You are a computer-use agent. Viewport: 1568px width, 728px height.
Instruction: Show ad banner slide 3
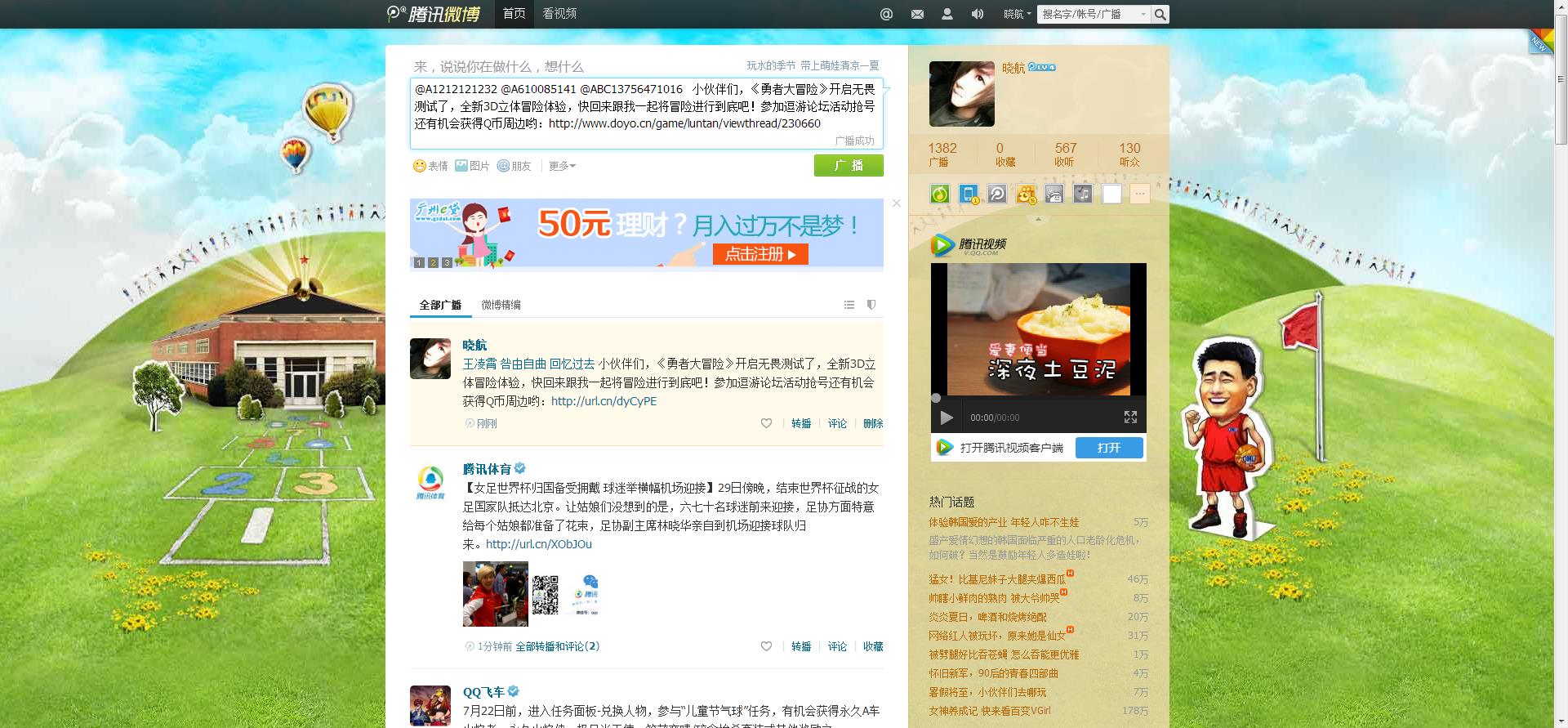tap(447, 263)
